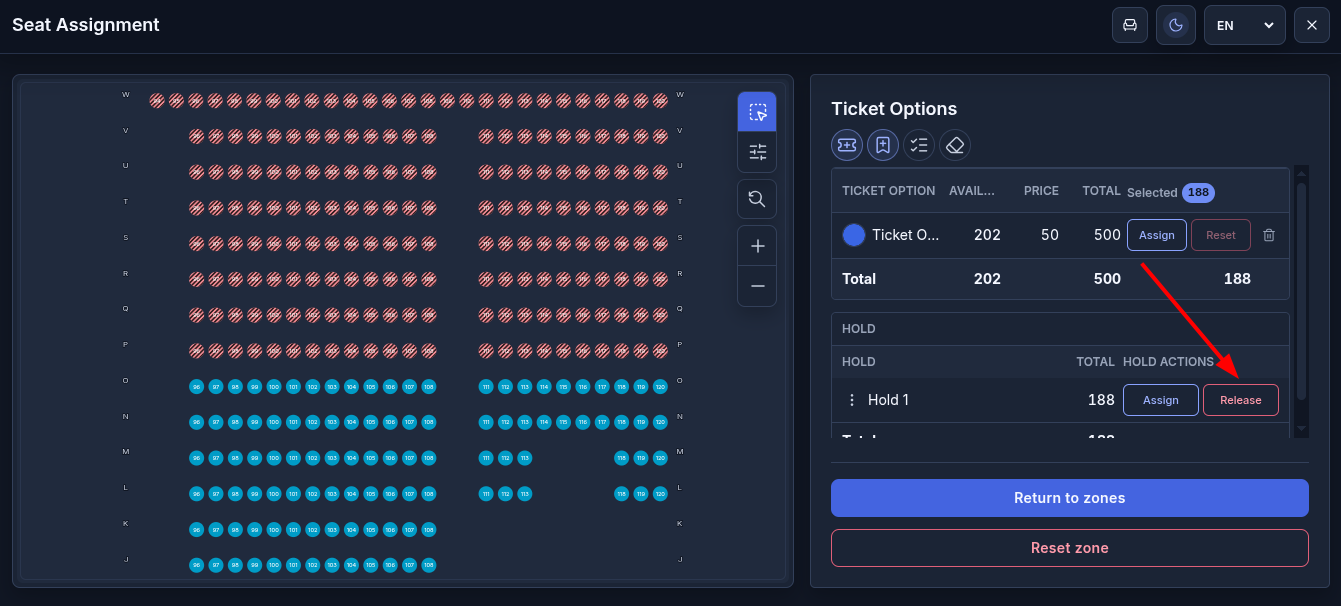Select the eraser icon under Ticket Options

955,145
